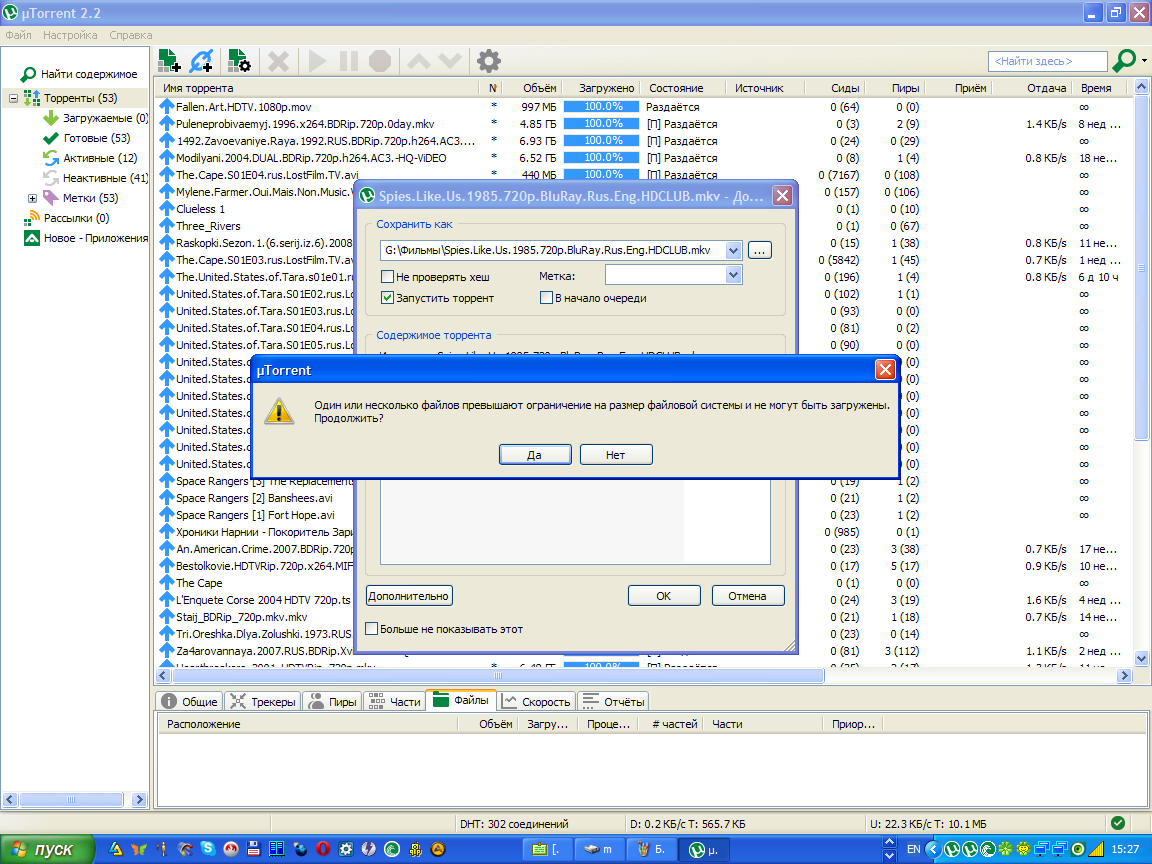
Task: Select Активные (12) category
Action: tap(90, 158)
